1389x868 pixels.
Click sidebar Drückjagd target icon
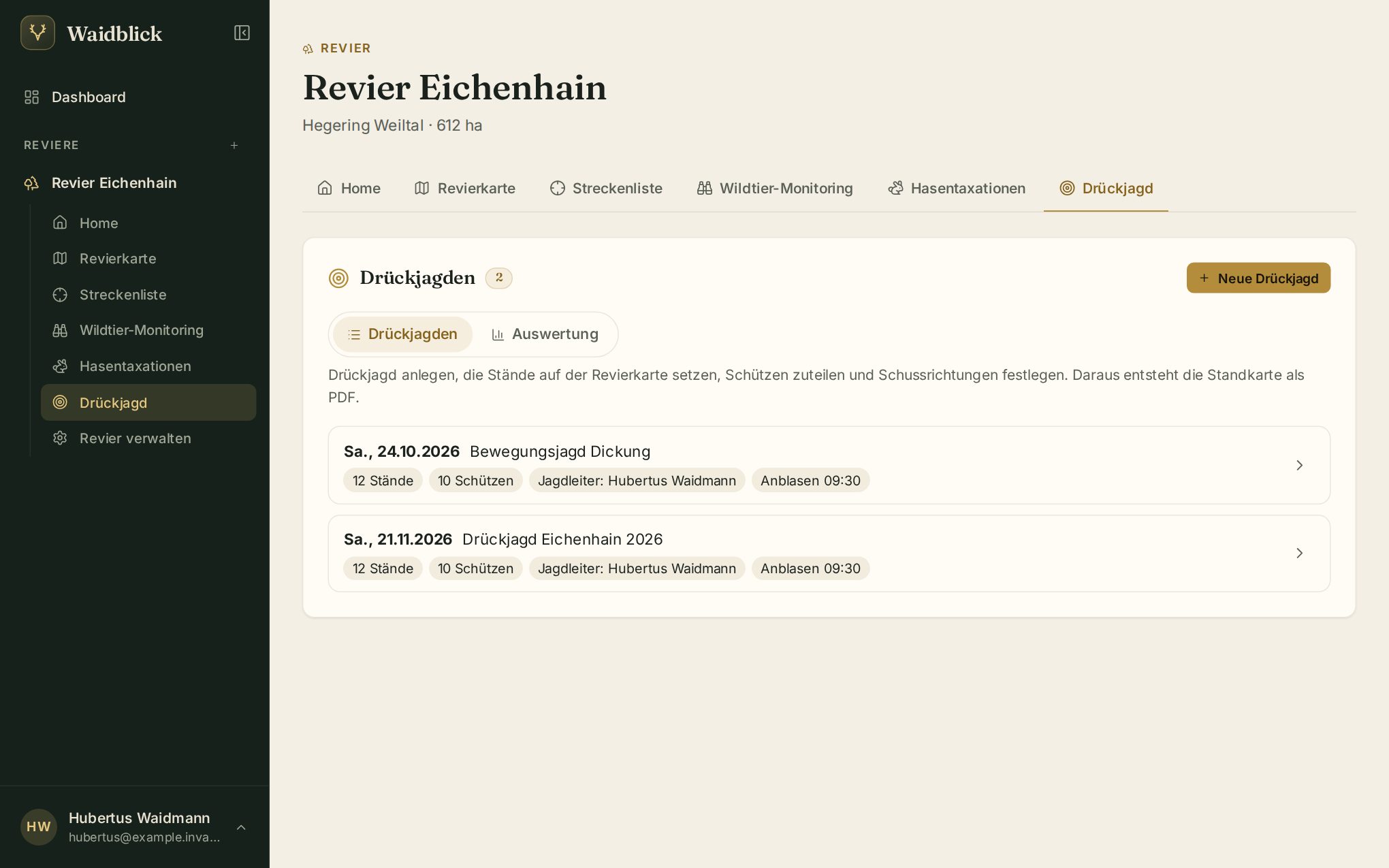[60, 402]
